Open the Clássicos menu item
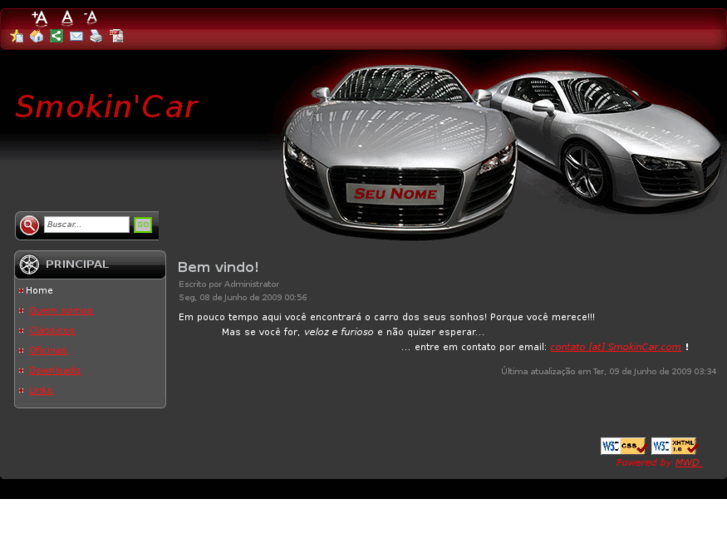Image resolution: width=727 pixels, height=545 pixels. point(52,331)
